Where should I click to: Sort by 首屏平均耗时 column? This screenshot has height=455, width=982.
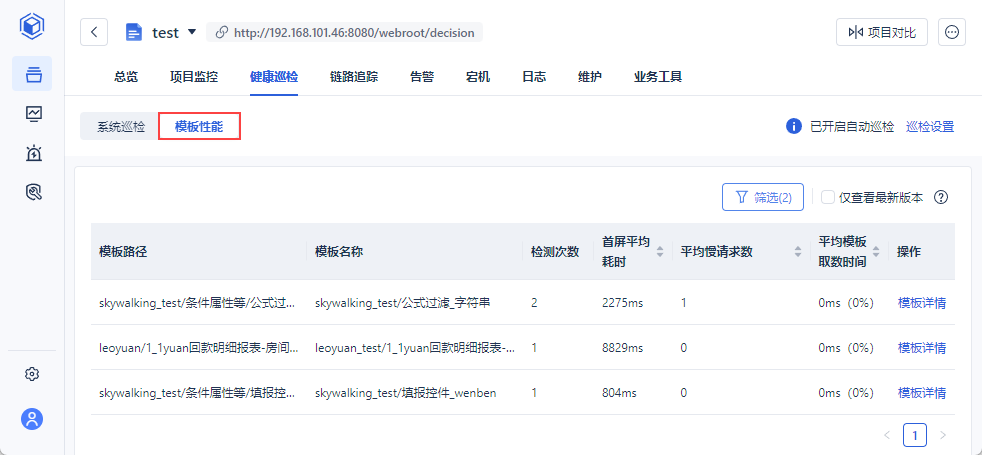pyautogui.click(x=659, y=252)
